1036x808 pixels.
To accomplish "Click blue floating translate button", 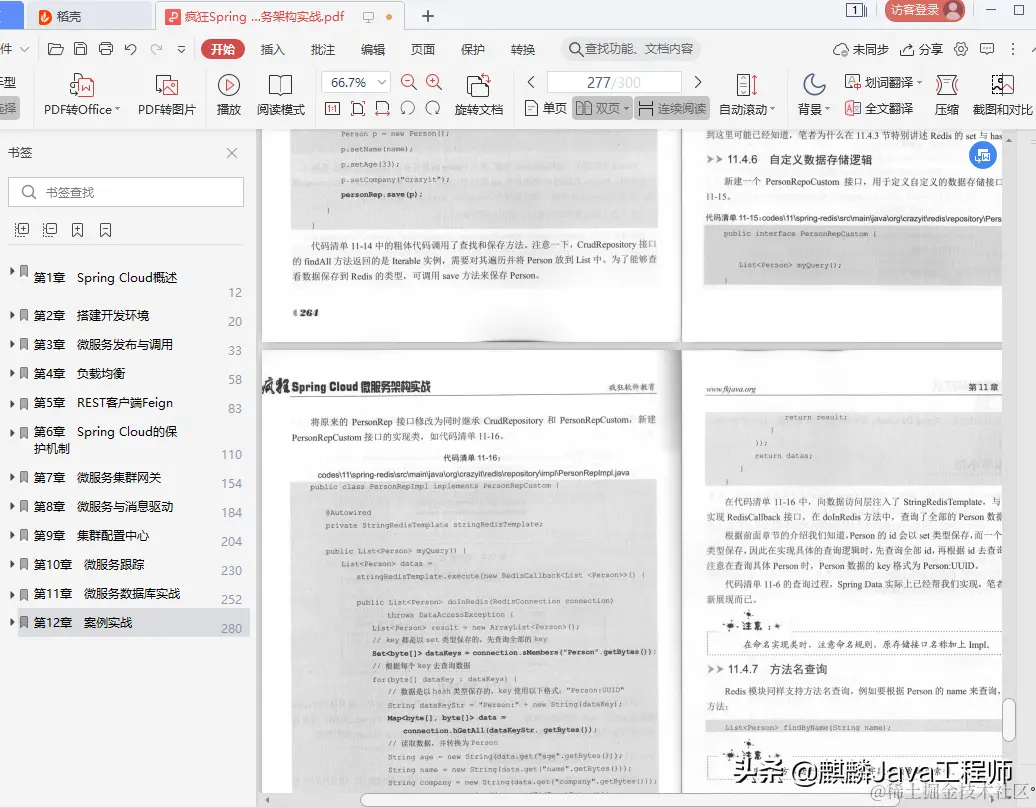I will [x=982, y=156].
